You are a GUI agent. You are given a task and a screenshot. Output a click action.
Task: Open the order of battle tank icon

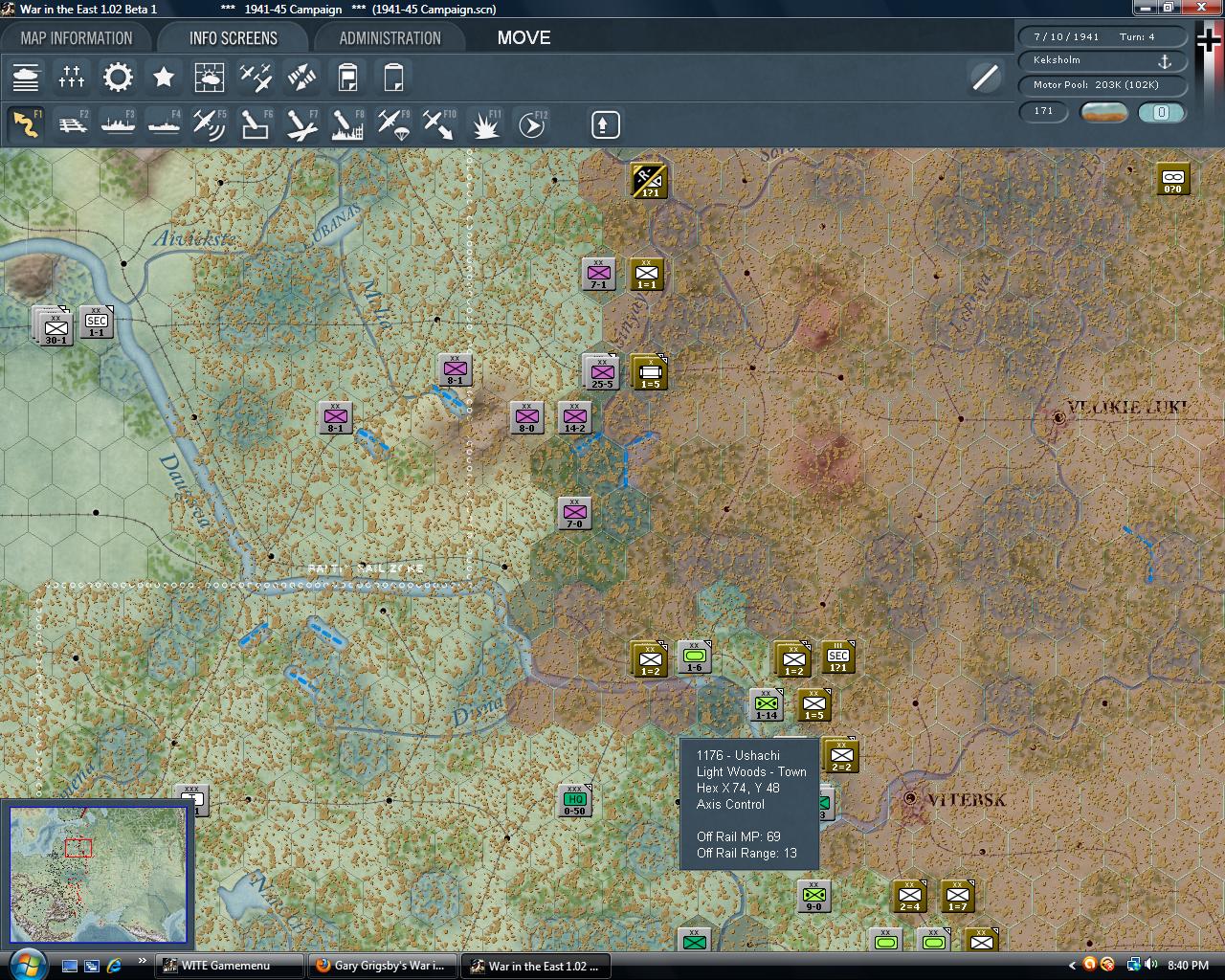tap(26, 78)
